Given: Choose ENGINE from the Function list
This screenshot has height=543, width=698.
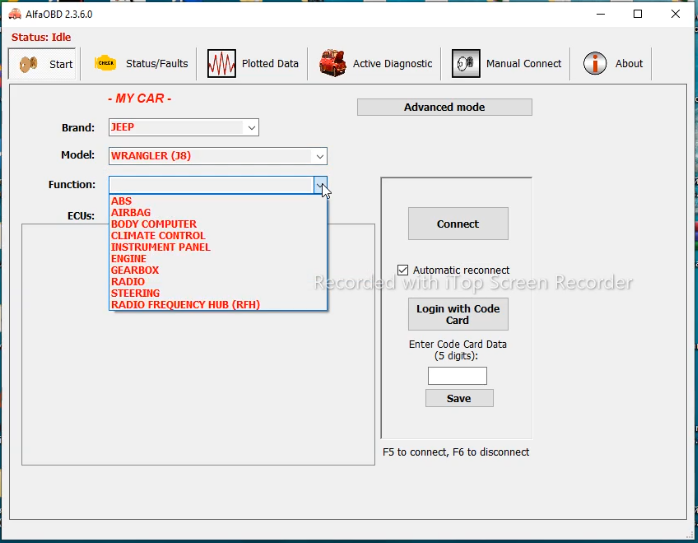Looking at the screenshot, I should (x=218, y=259).
